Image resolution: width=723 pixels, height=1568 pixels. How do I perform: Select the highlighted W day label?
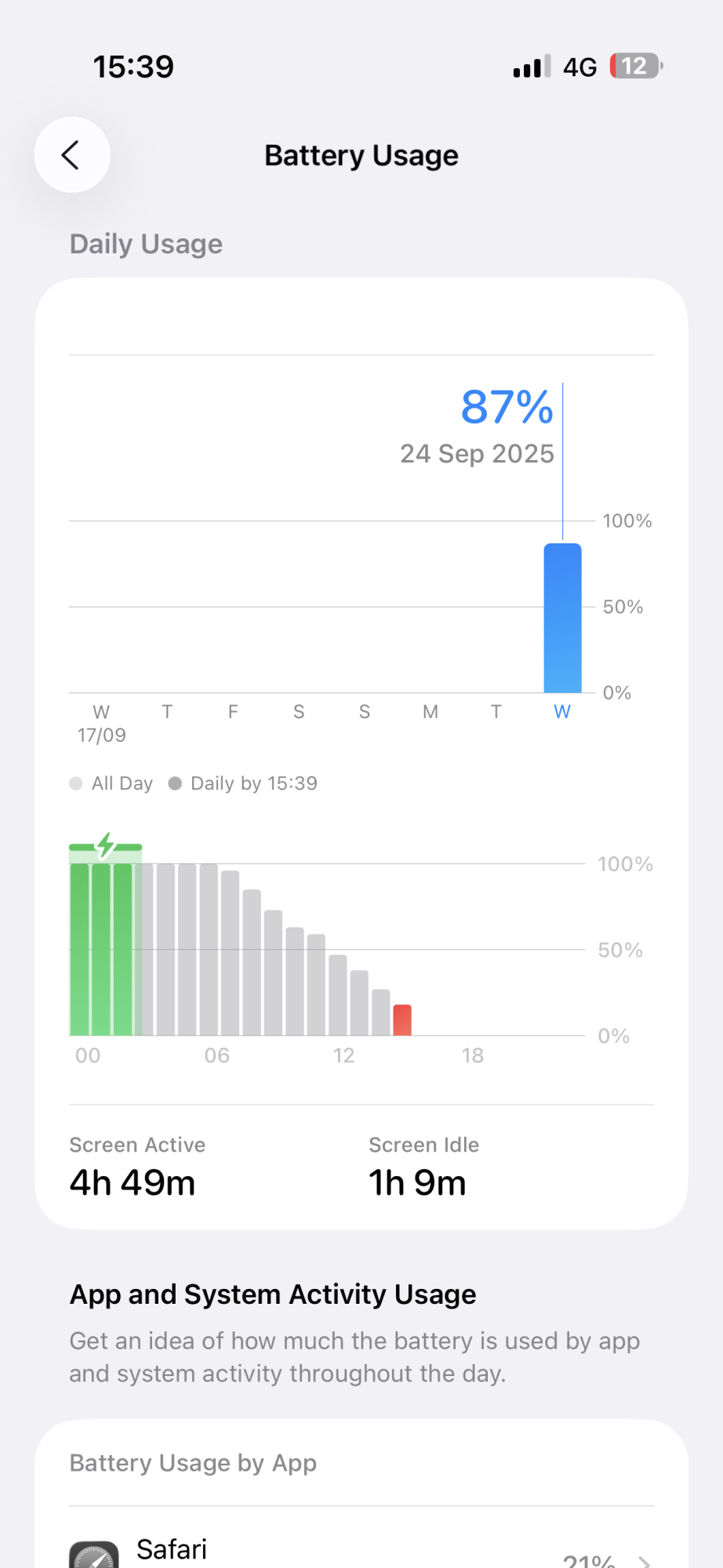[562, 712]
